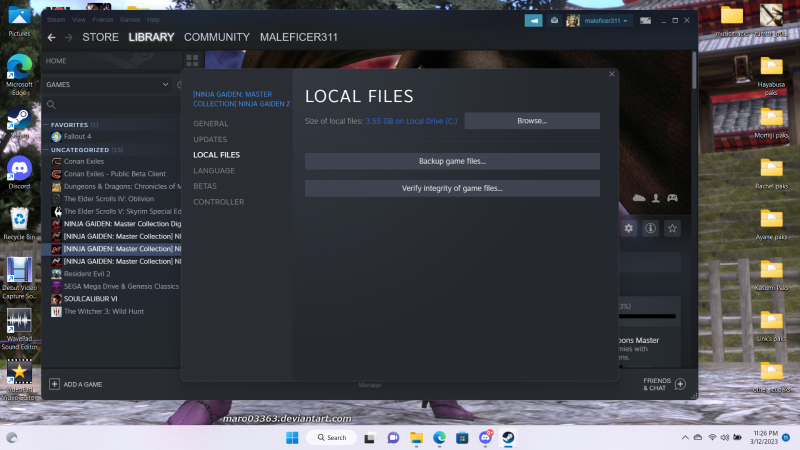Open game settings gear icon
800x450 pixels.
point(629,228)
